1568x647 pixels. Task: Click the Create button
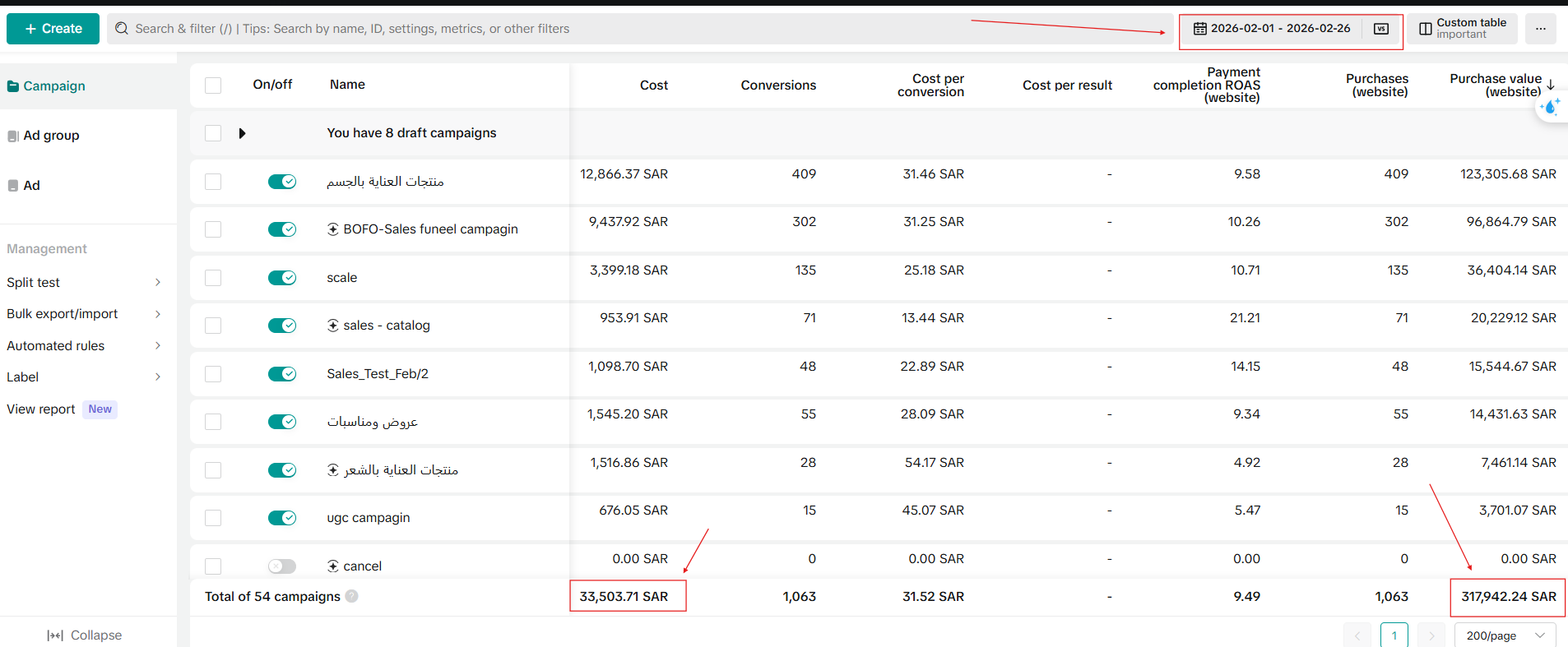(x=53, y=29)
